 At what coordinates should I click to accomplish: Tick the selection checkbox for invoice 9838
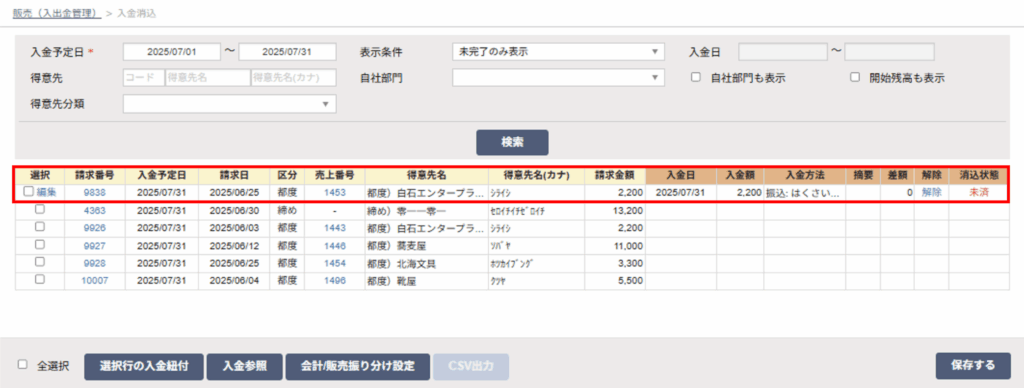coord(28,192)
